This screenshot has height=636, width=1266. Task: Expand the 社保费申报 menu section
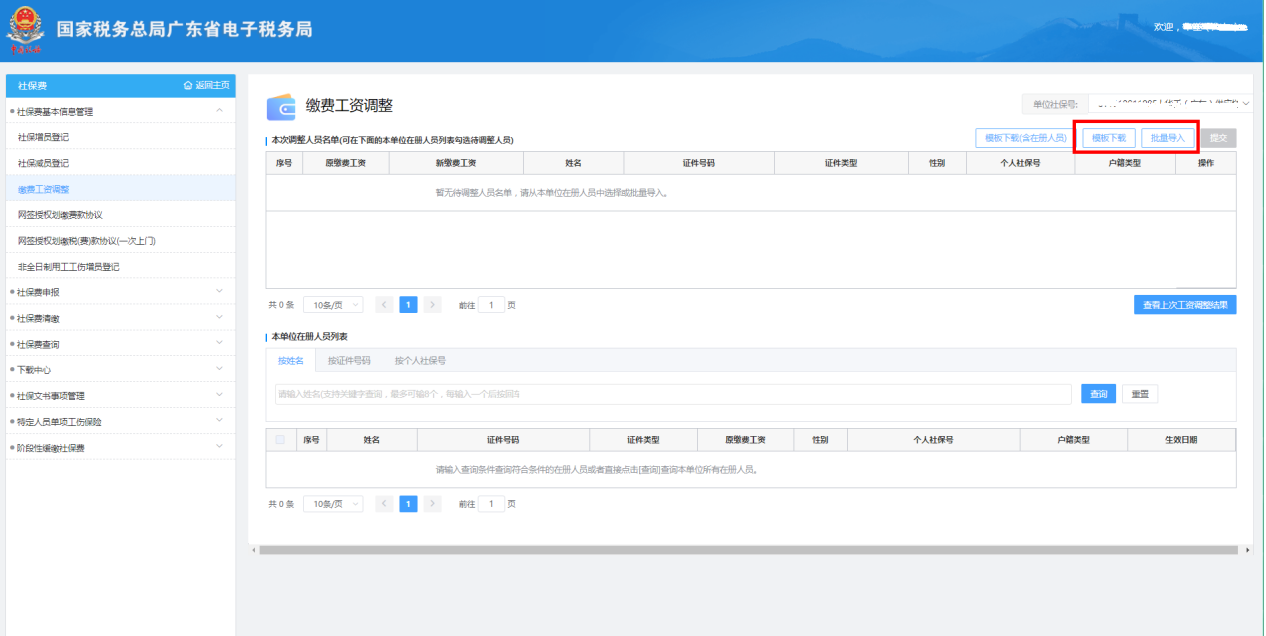pos(219,292)
